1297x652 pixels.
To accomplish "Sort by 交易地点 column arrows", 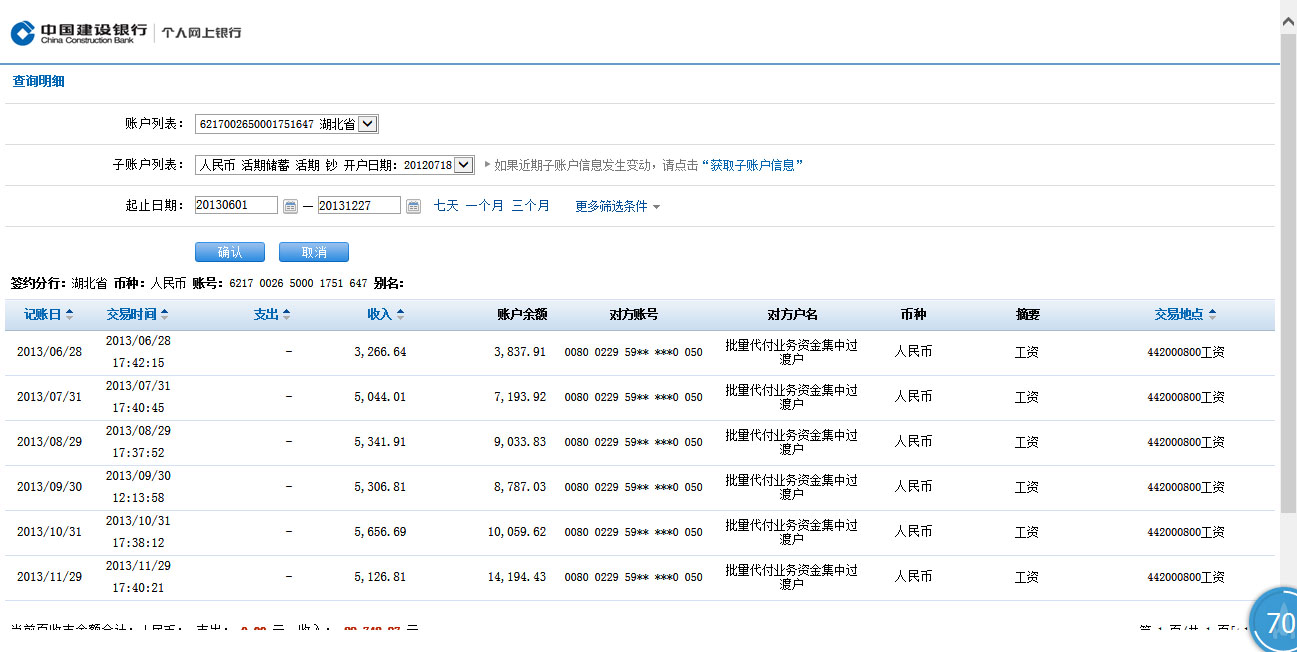I will point(1212,314).
